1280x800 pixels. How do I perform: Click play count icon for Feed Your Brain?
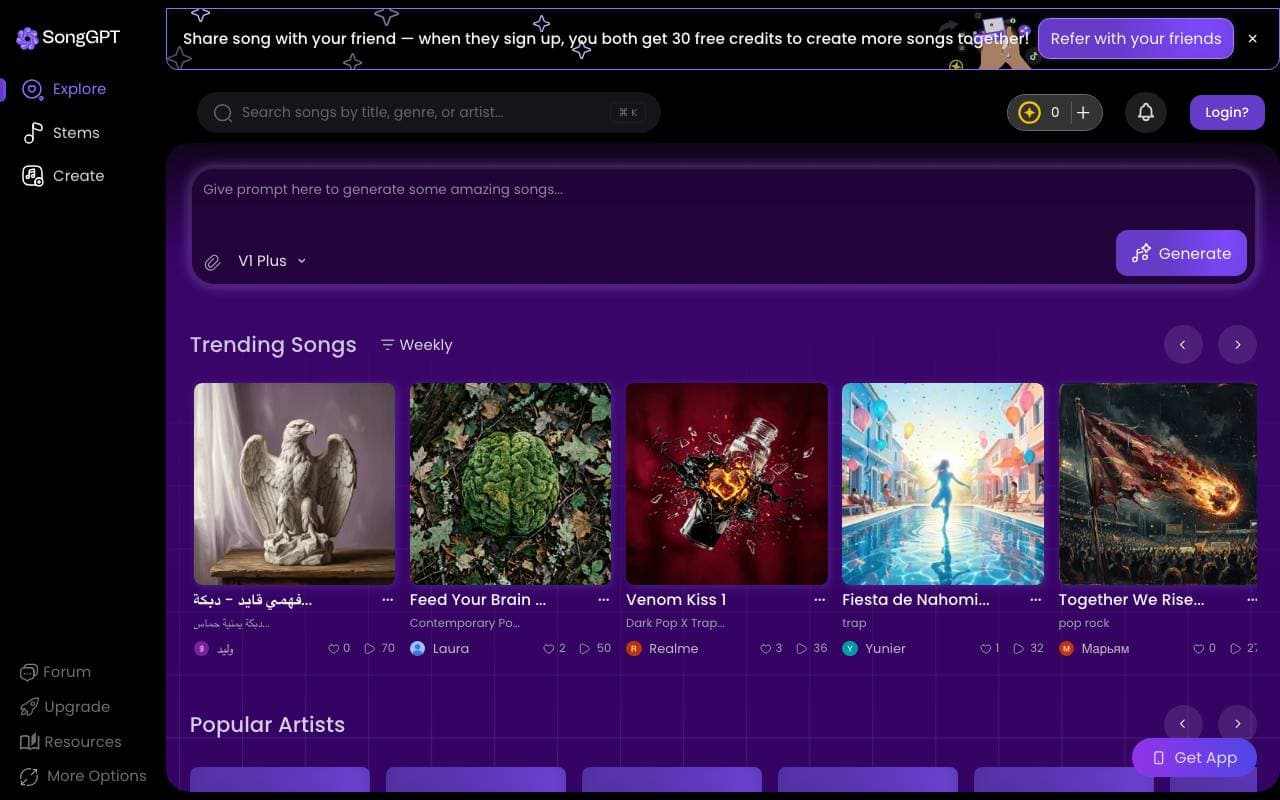(x=585, y=649)
